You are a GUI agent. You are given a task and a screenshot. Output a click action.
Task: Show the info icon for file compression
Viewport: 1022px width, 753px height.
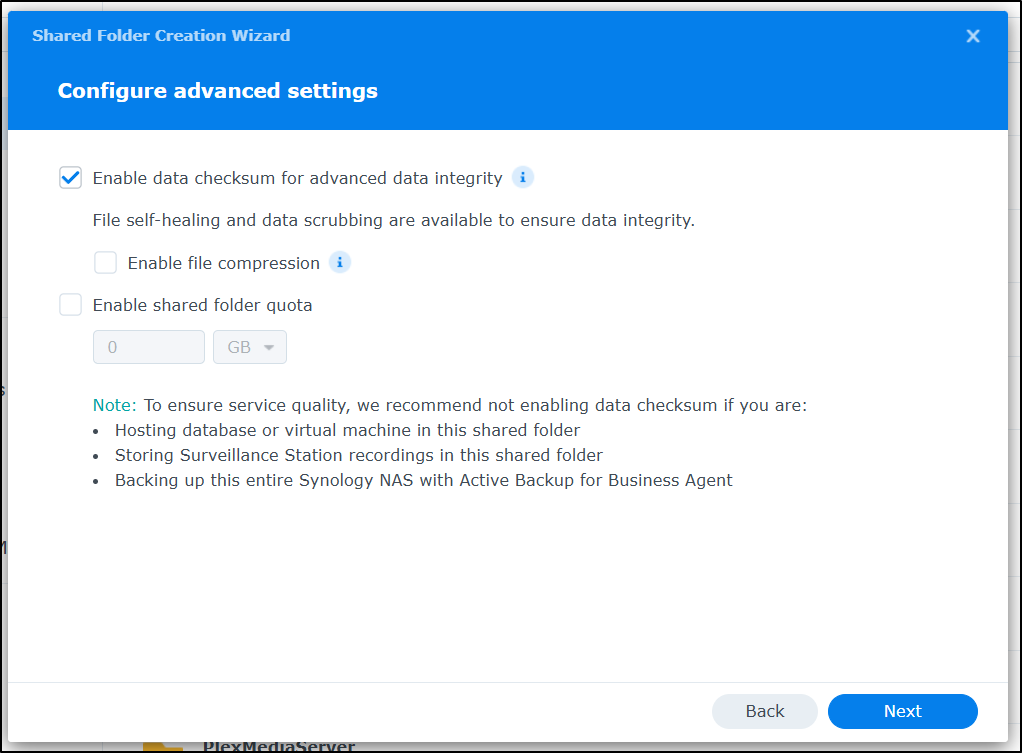click(340, 262)
